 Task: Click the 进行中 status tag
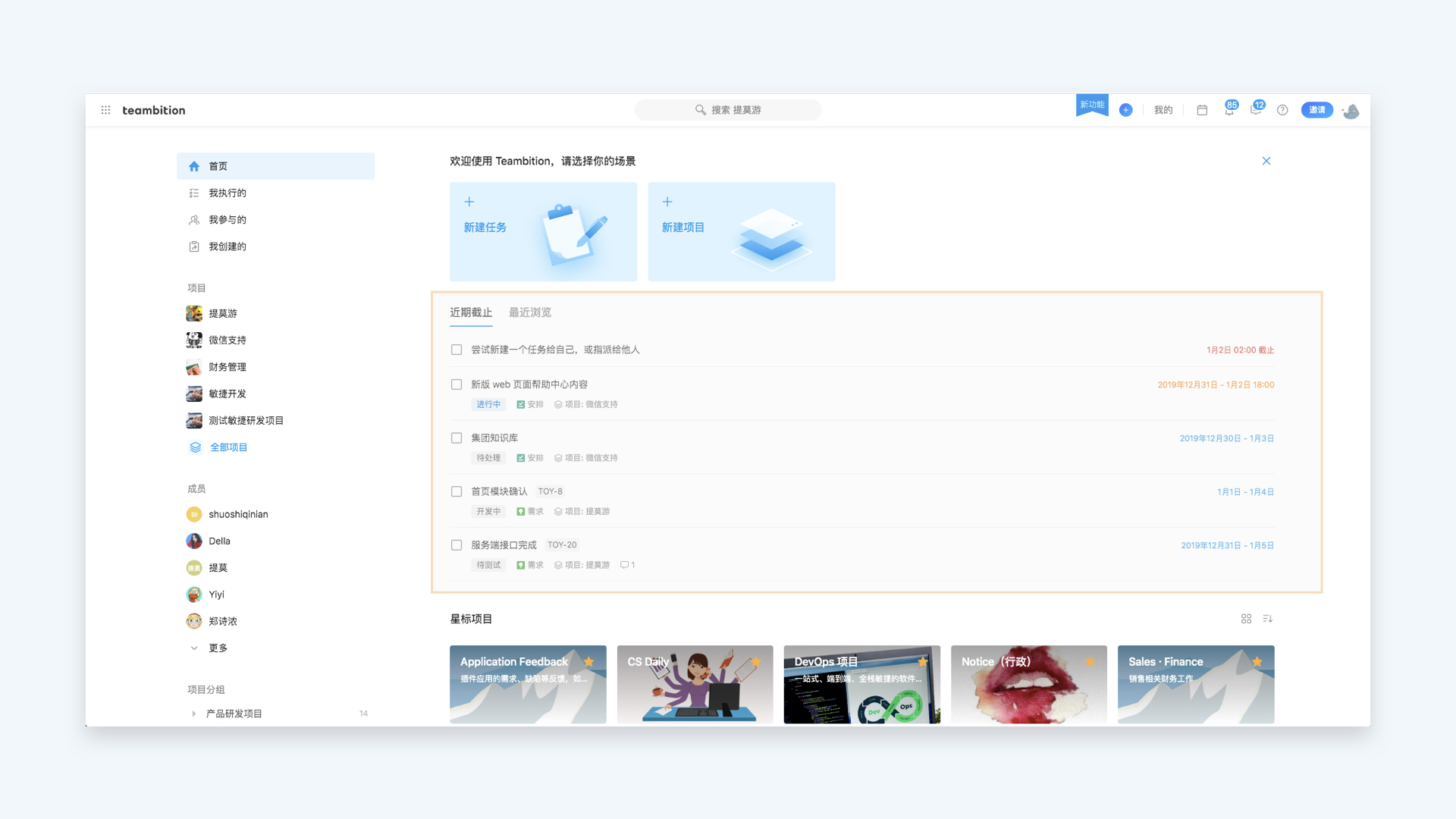pos(488,404)
